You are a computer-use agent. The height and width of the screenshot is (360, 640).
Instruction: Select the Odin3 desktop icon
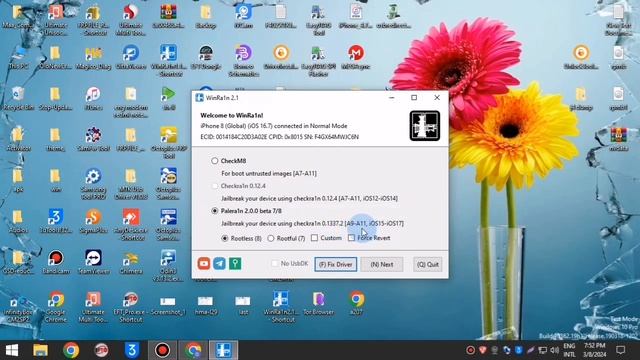pos(168,265)
